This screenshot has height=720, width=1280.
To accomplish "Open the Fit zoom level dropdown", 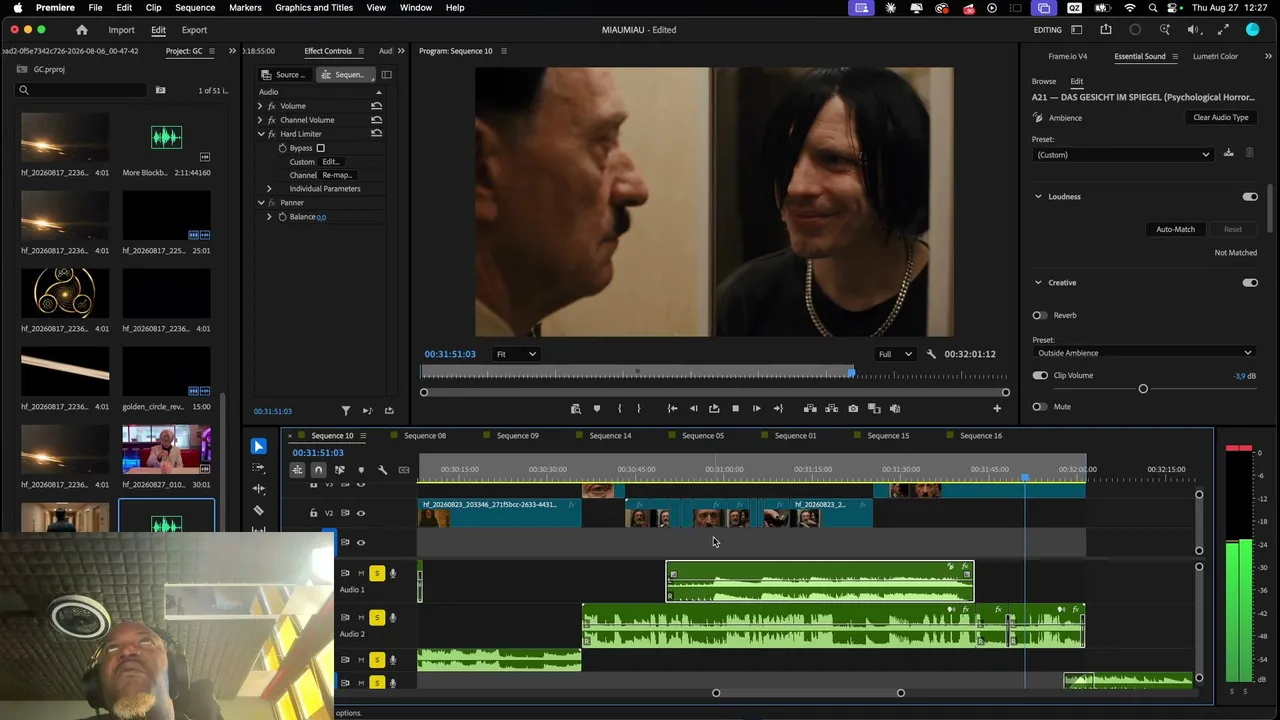I will [517, 354].
